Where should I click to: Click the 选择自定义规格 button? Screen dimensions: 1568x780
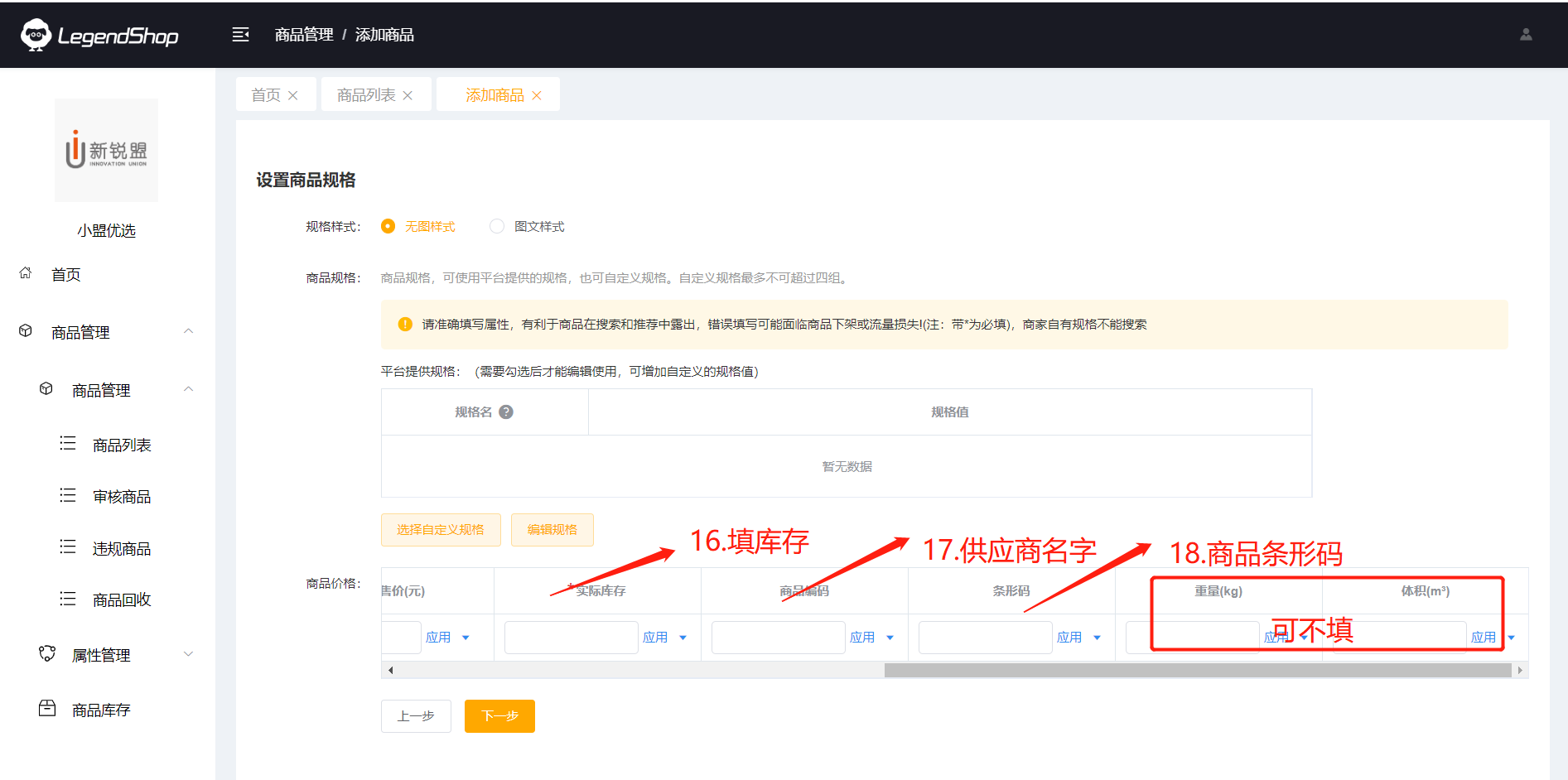tap(441, 530)
